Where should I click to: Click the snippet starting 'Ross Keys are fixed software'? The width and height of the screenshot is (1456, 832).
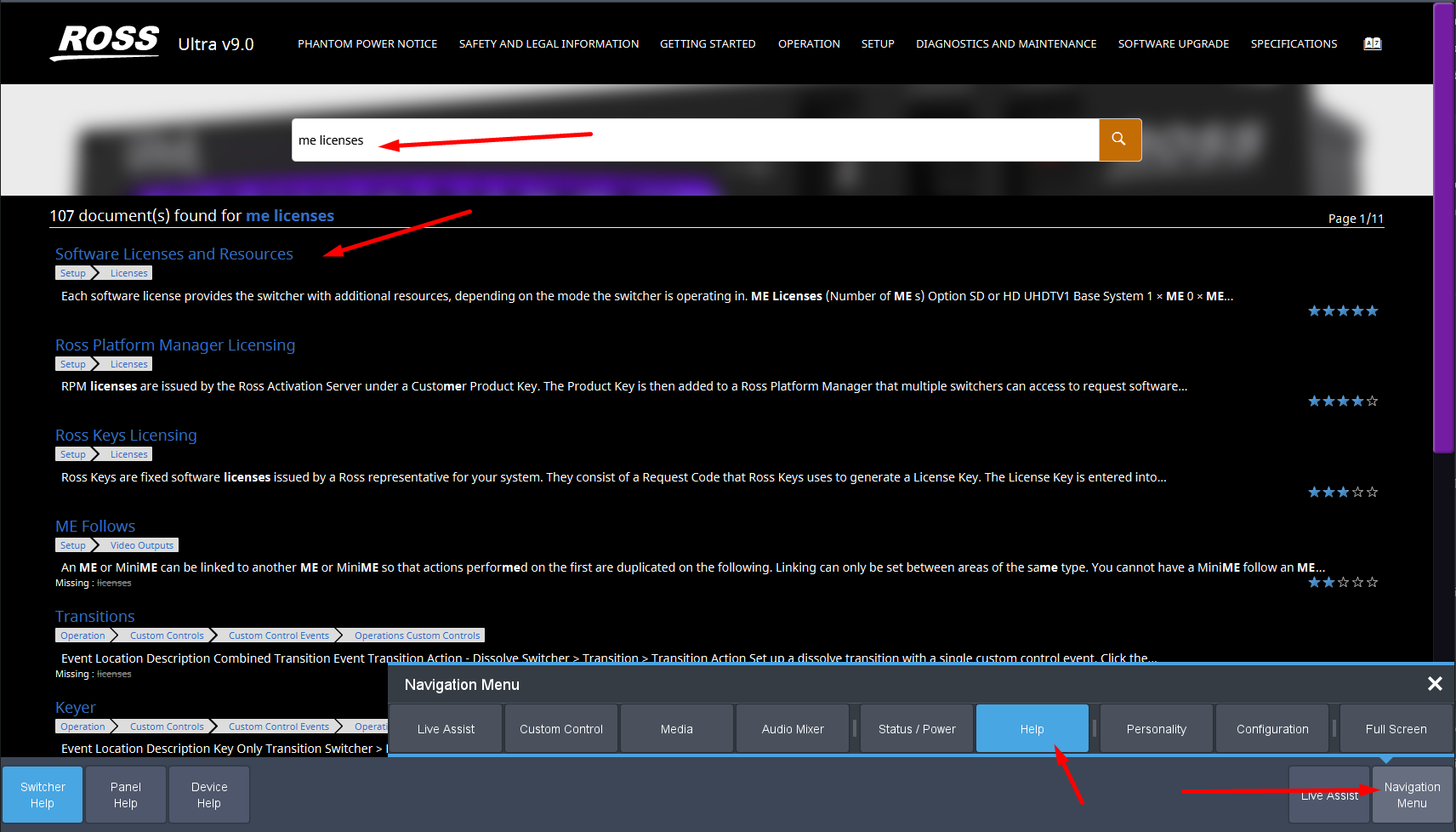[x=614, y=477]
